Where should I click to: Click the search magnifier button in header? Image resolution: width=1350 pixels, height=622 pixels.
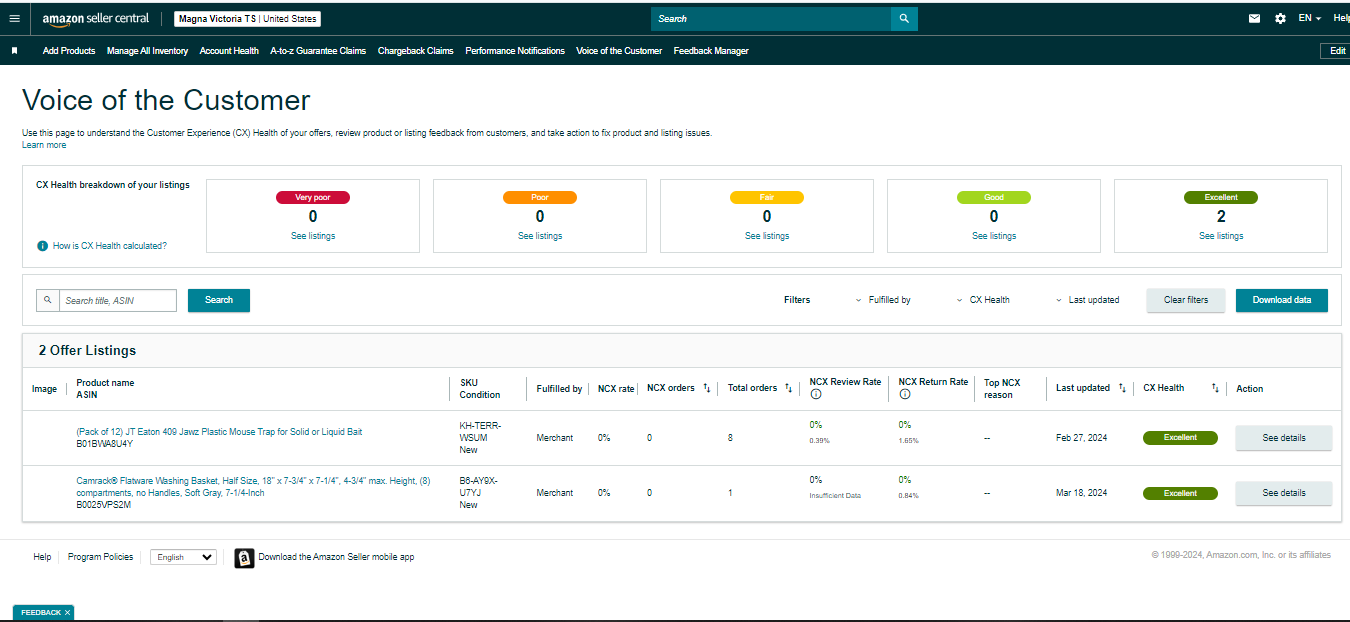pyautogui.click(x=904, y=19)
